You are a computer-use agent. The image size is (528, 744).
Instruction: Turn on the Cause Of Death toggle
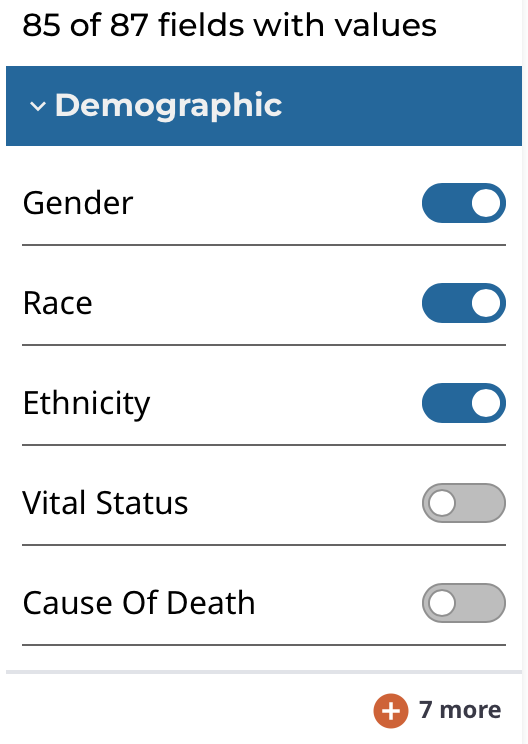point(463,603)
